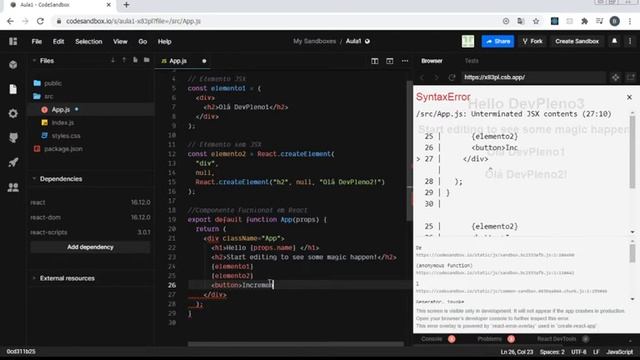Open Live collaboration people icon in sidebar
The image size is (640, 360).
coord(13,187)
